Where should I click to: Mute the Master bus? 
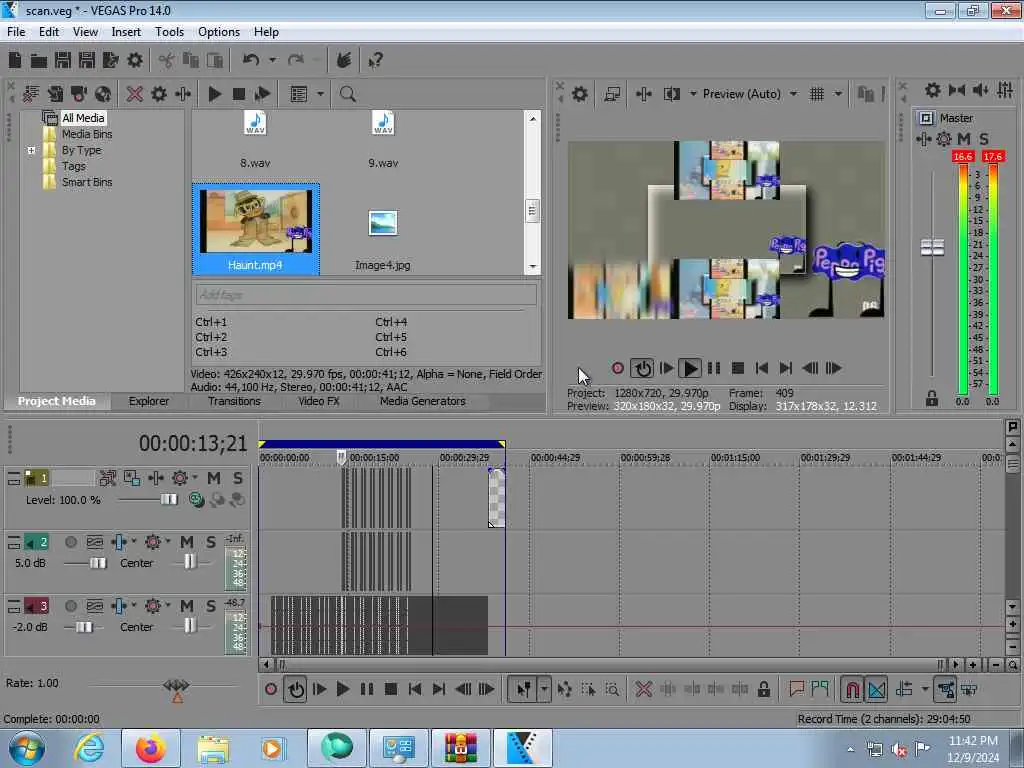pyautogui.click(x=963, y=139)
